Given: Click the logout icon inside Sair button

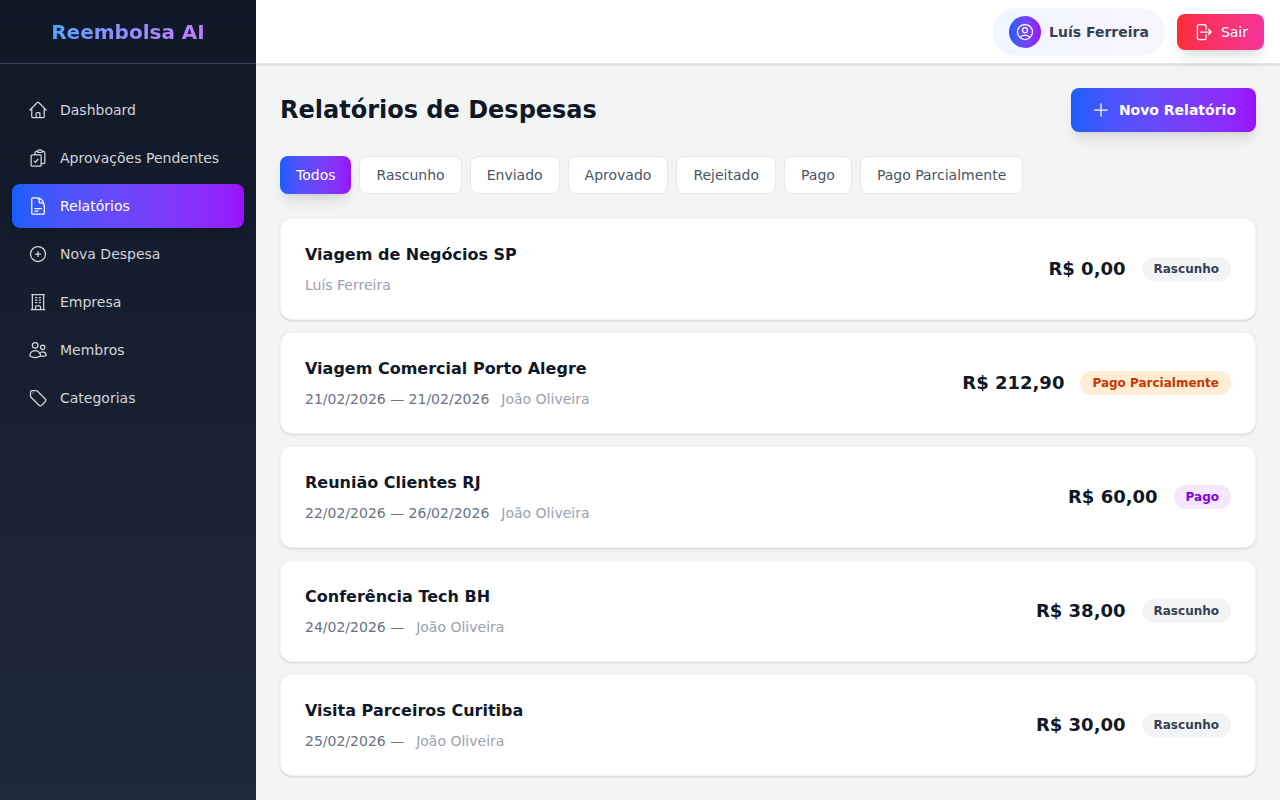Looking at the screenshot, I should 1203,31.
